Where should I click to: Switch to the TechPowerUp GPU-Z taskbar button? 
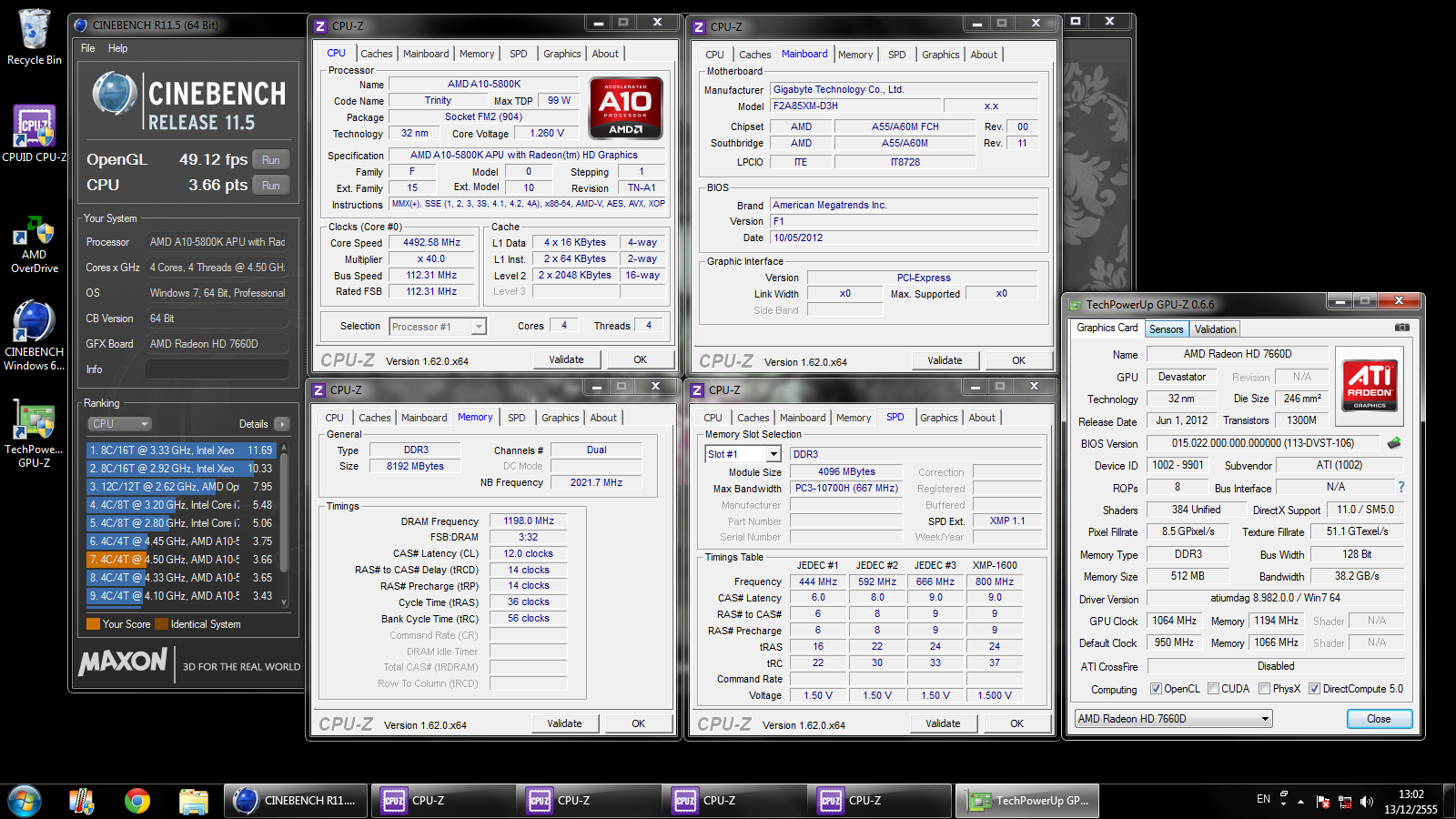pyautogui.click(x=1027, y=801)
